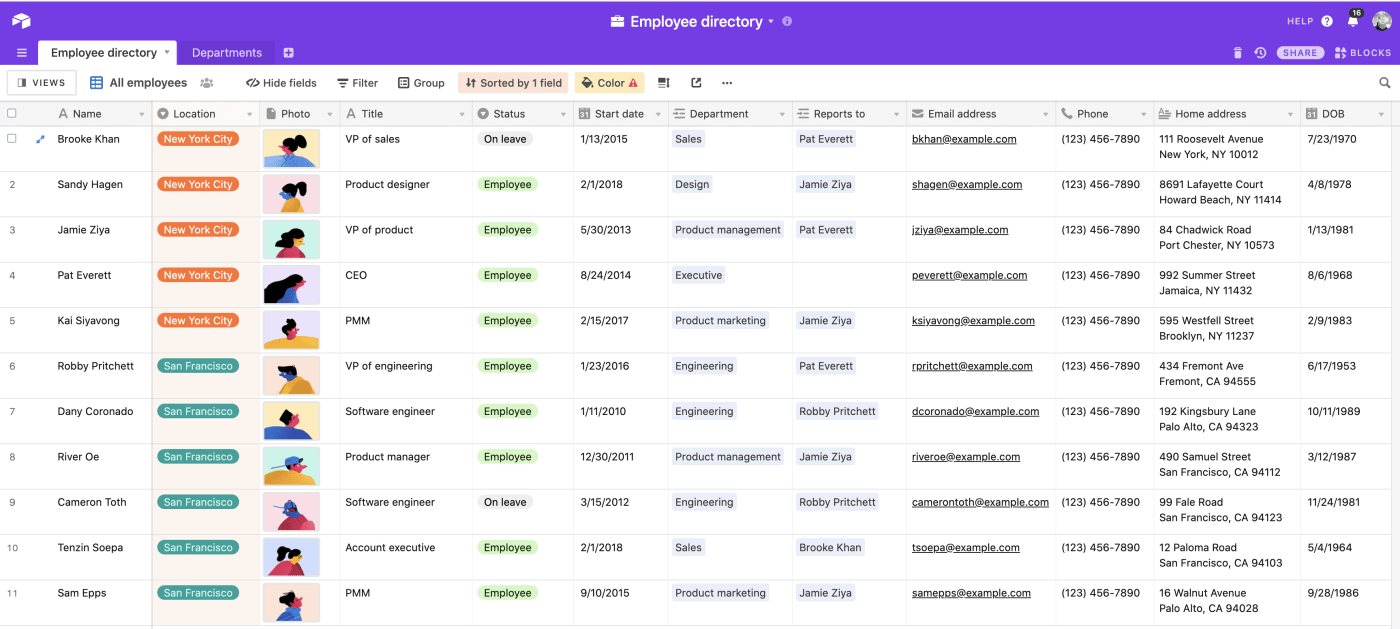Screen dimensions: 1400x629
Task: Open Status column dropdown arrow
Action: tap(563, 114)
